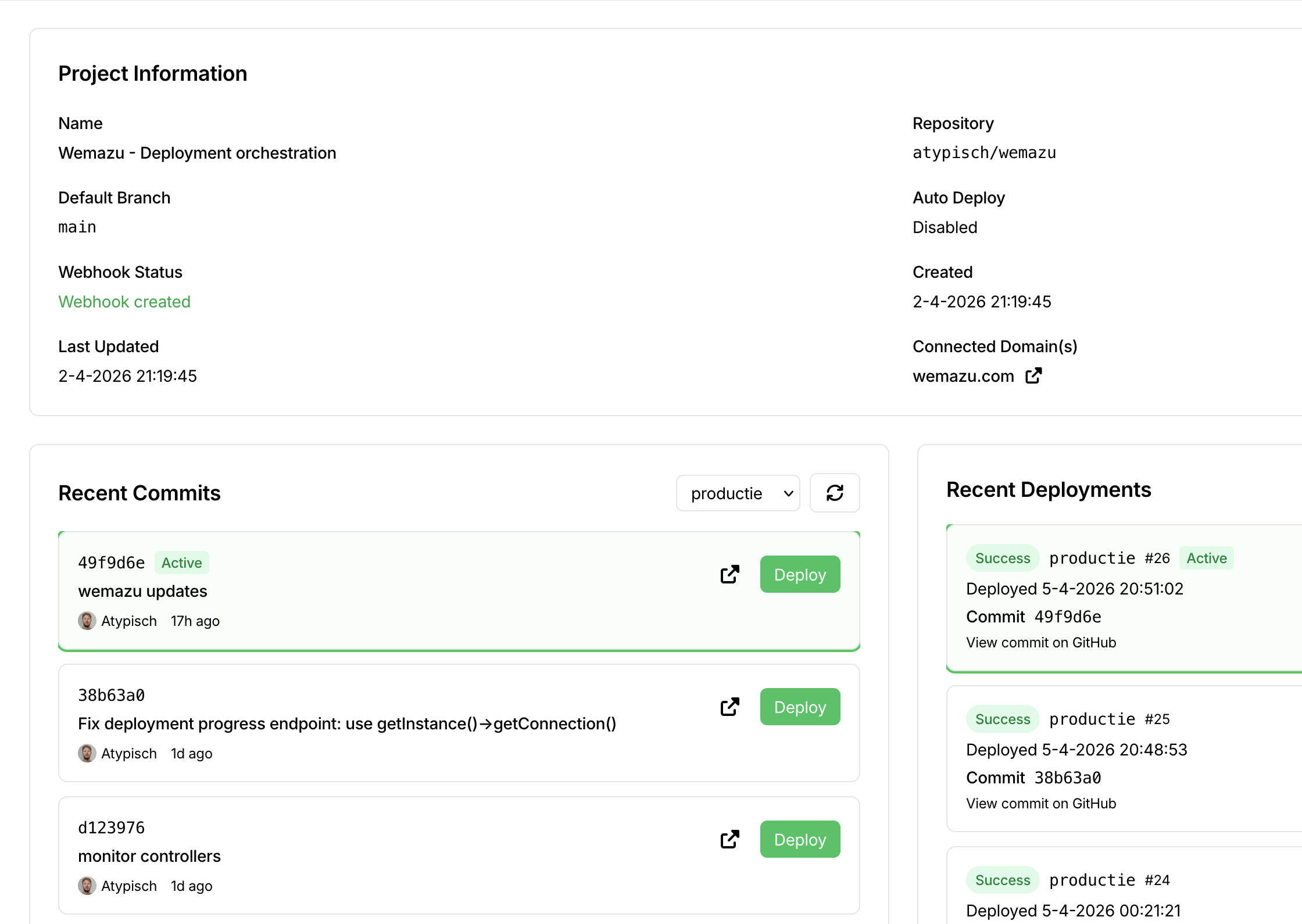Image resolution: width=1302 pixels, height=924 pixels.
Task: Select the productie #25 deployment card
Action: (1122, 755)
